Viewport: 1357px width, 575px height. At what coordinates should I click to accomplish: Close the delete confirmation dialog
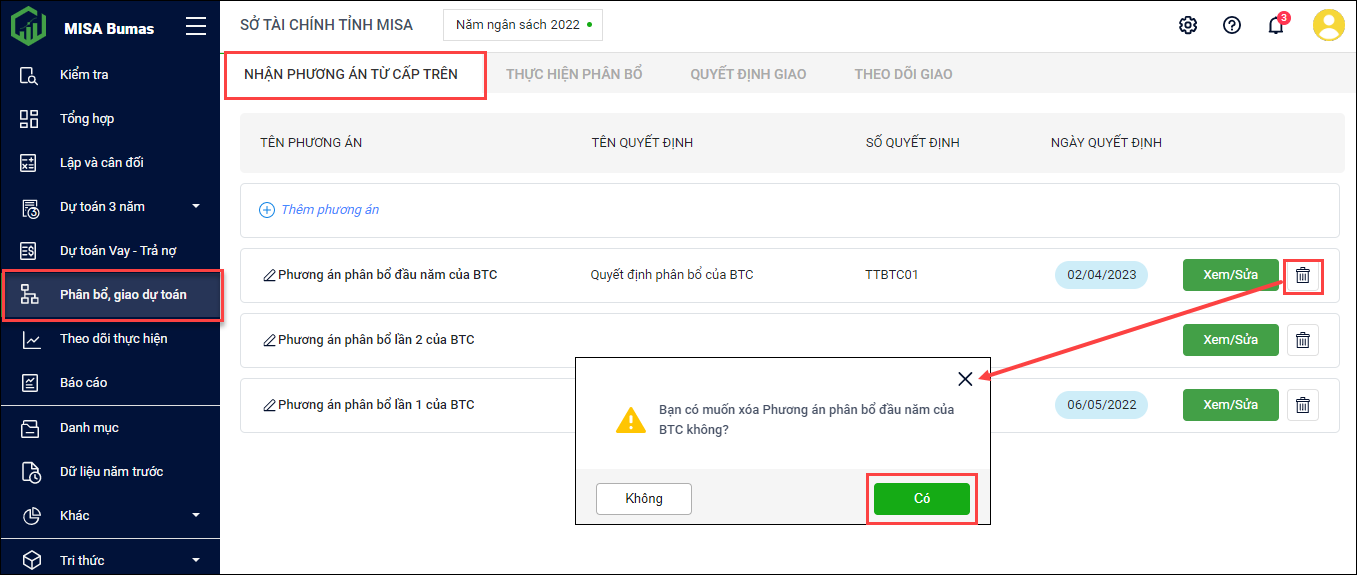(965, 379)
